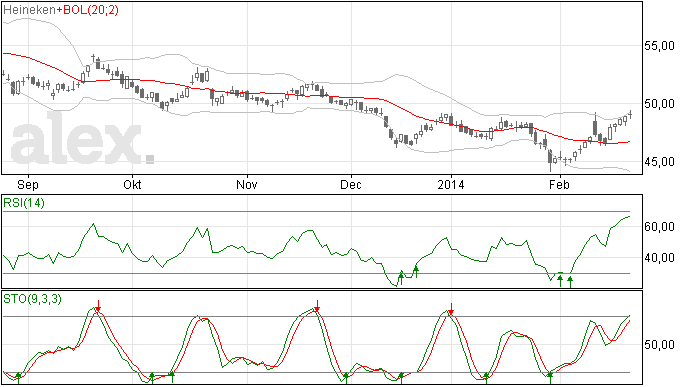Click the green stochastic arrow near February

550,378
